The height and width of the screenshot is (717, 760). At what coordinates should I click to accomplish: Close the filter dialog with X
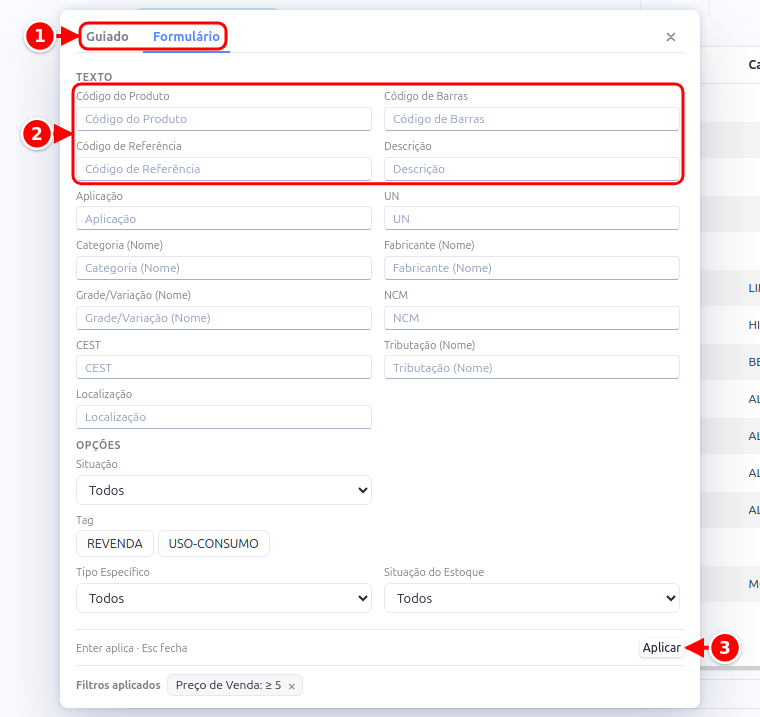click(x=671, y=37)
